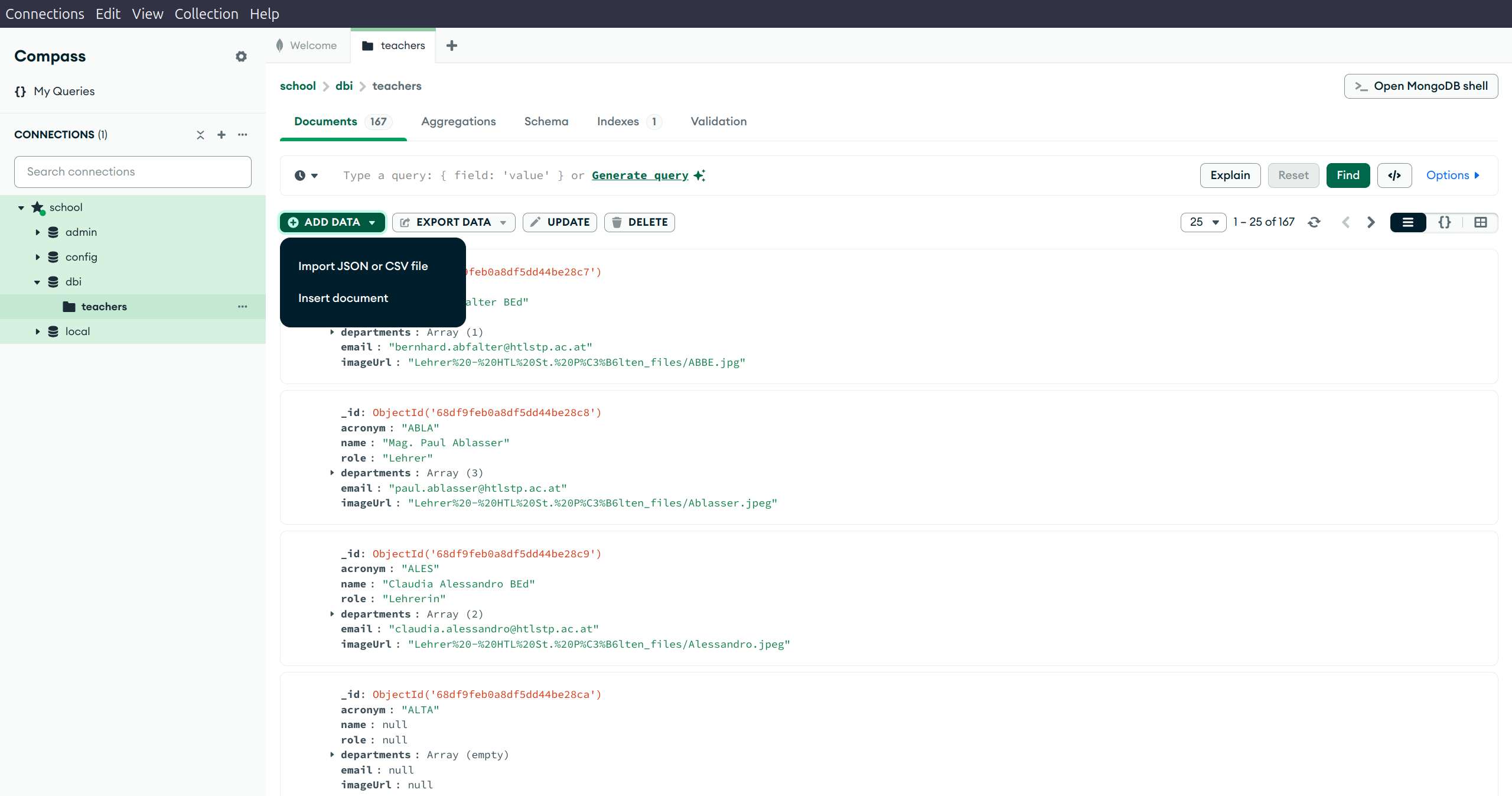Switch to table view mode
The image size is (1512, 796).
1480,222
